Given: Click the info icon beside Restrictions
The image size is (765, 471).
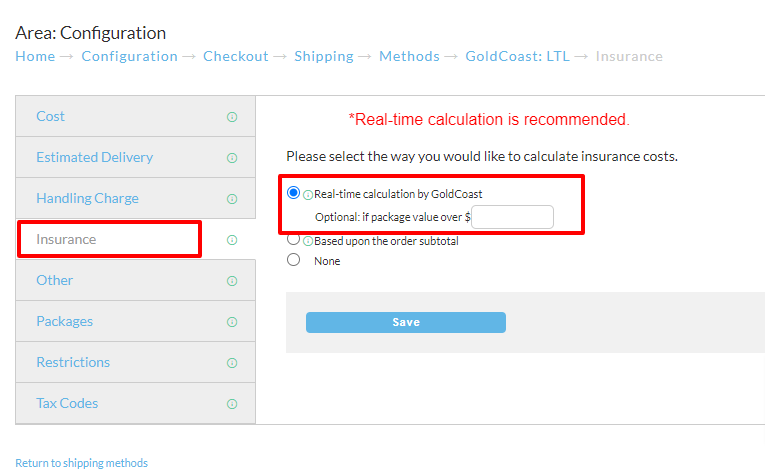Looking at the screenshot, I should 232,363.
